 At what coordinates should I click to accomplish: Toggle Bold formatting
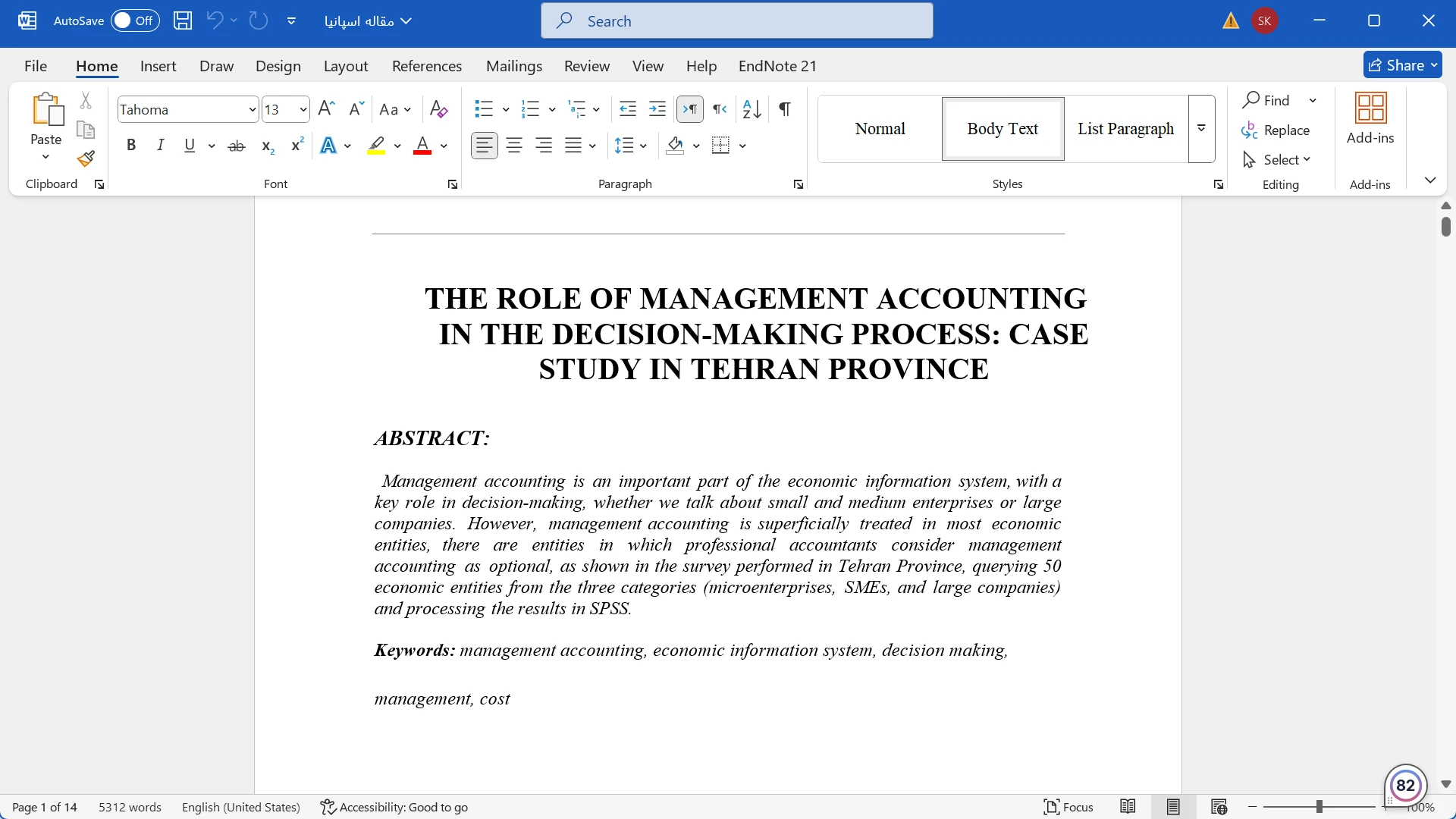click(131, 146)
